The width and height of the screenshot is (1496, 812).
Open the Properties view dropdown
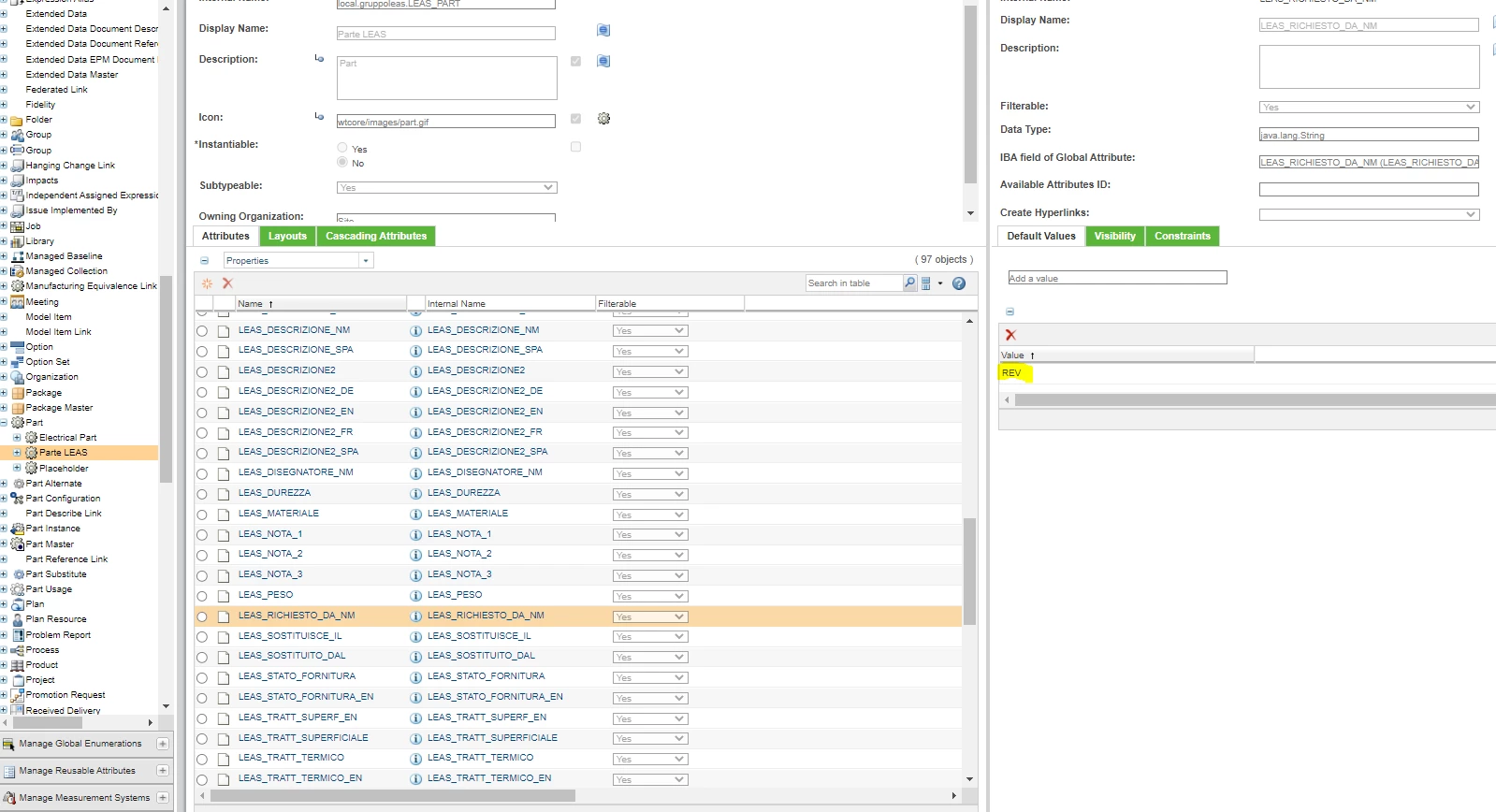coord(366,261)
